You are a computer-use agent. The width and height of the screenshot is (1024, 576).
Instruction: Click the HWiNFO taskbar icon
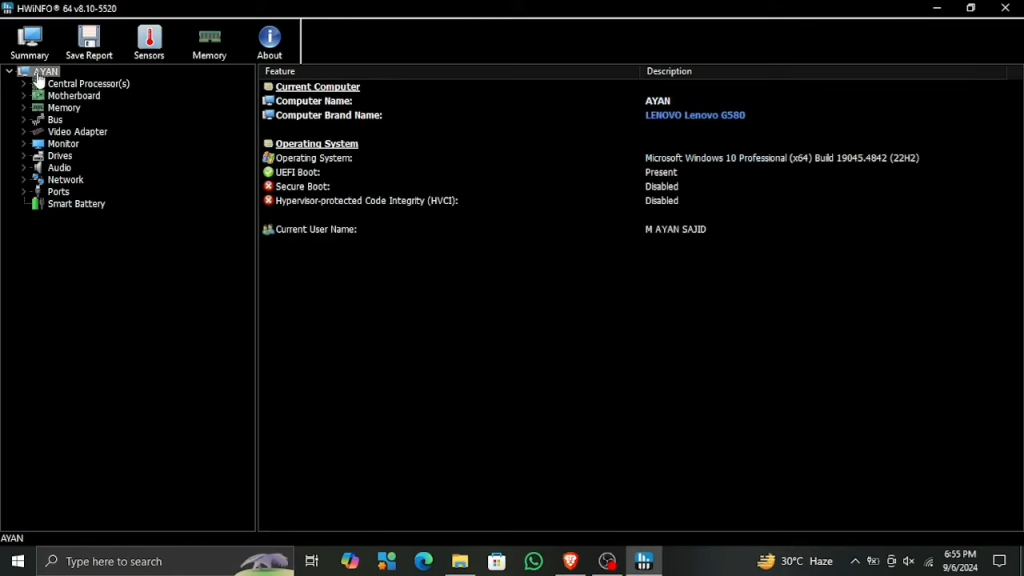[644, 561]
